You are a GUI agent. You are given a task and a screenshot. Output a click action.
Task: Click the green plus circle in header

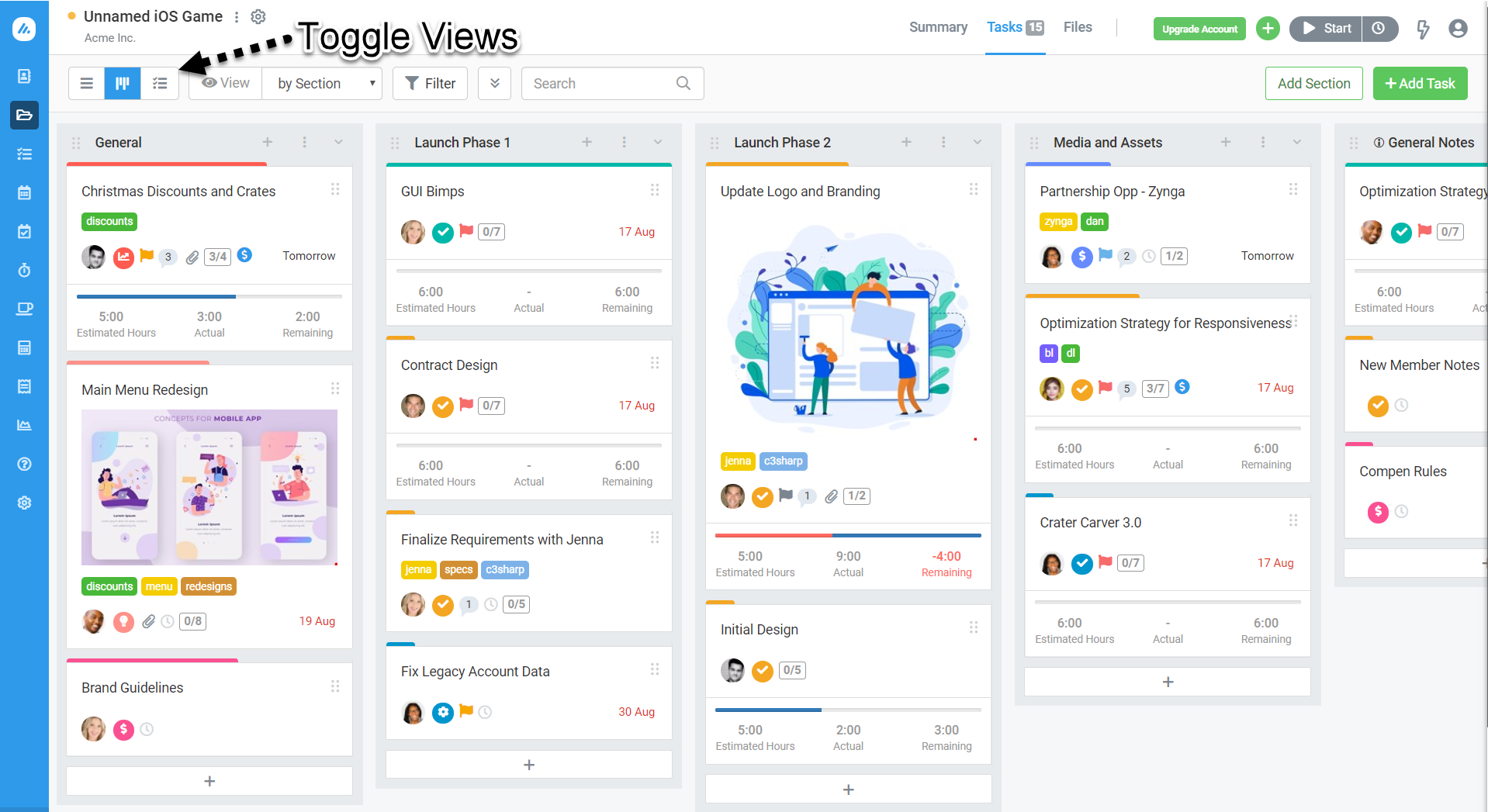coord(1268,29)
